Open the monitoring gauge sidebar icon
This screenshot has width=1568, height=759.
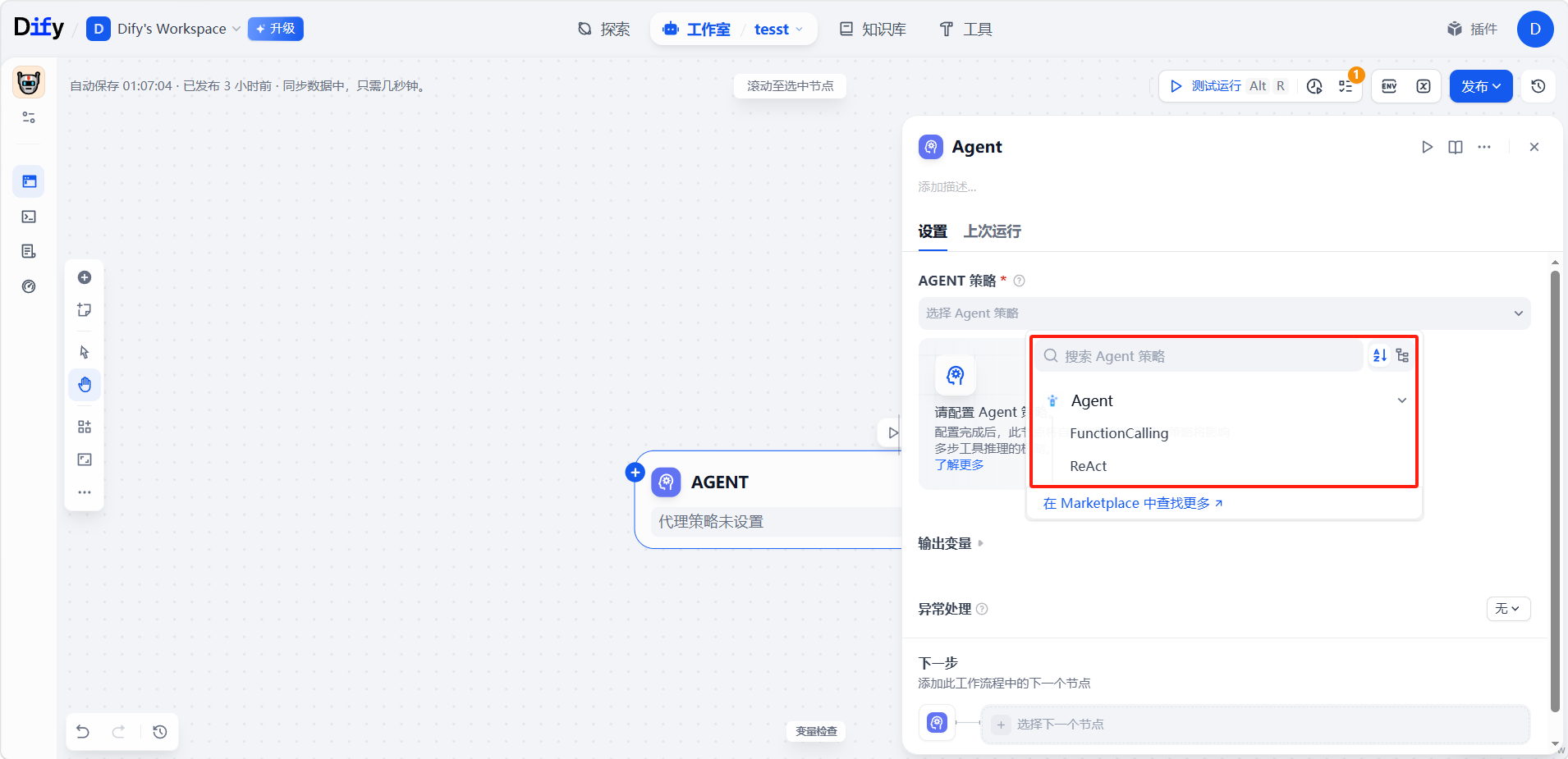[29, 286]
